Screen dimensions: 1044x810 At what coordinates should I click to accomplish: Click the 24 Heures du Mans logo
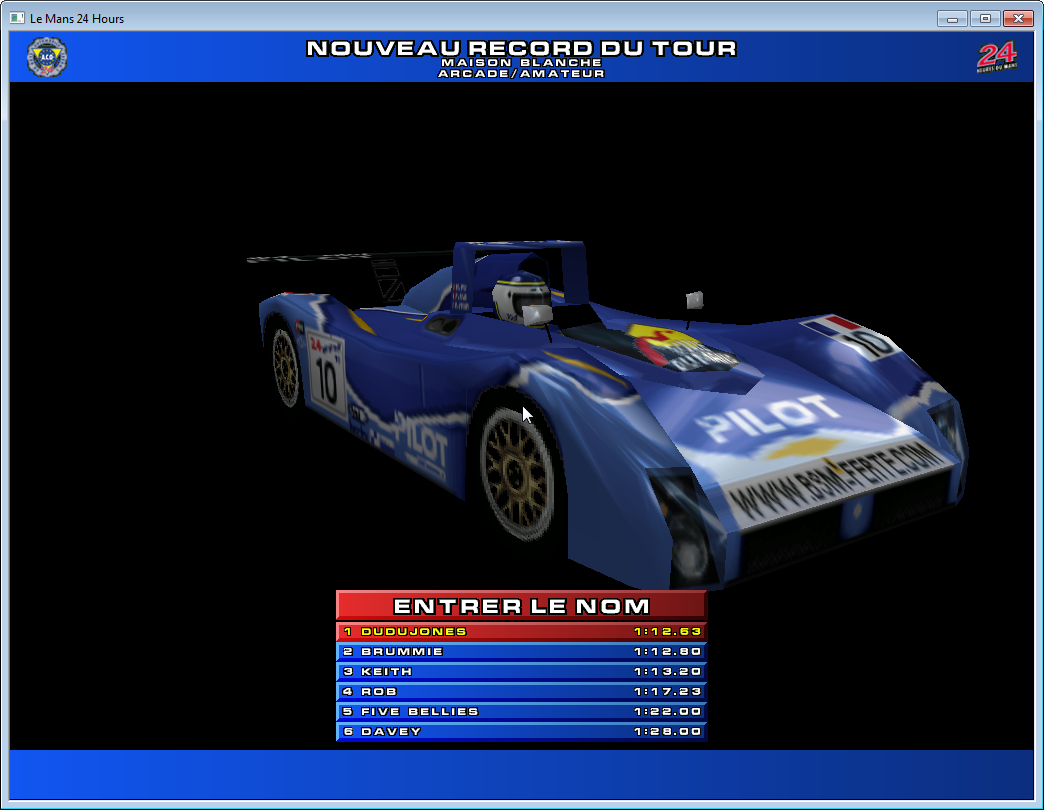point(997,57)
